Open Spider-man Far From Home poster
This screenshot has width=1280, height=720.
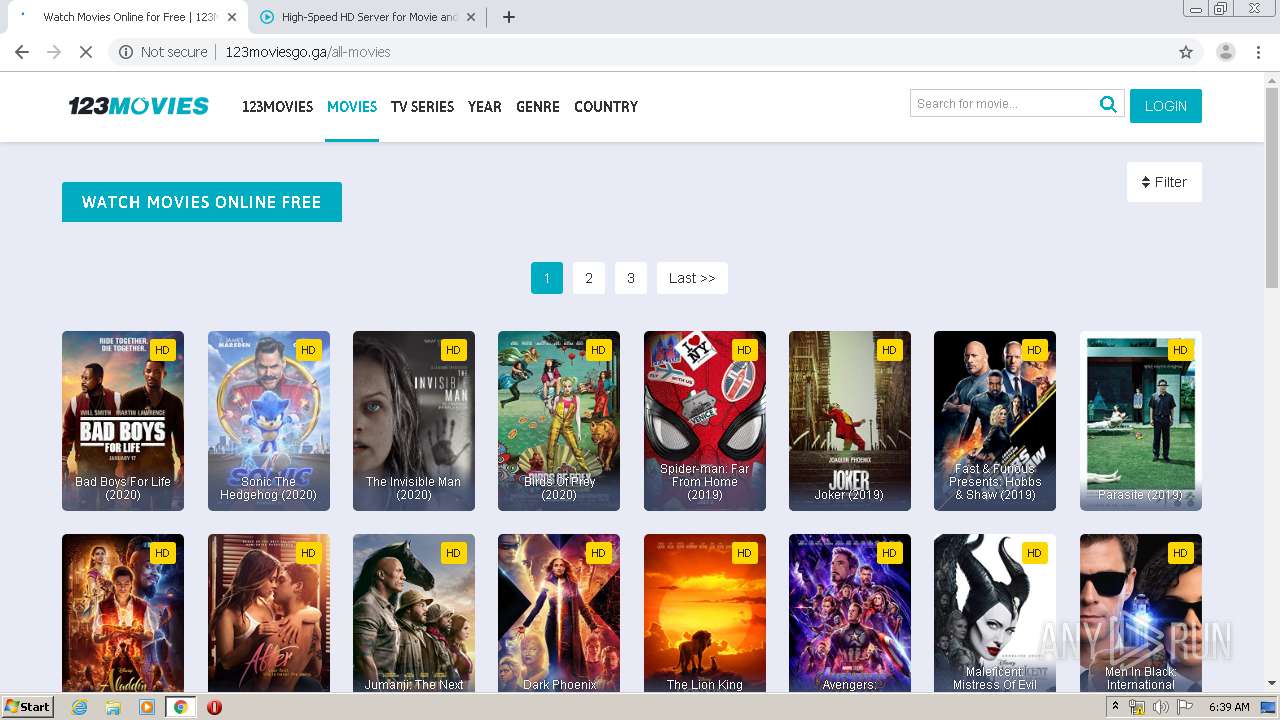[705, 421]
